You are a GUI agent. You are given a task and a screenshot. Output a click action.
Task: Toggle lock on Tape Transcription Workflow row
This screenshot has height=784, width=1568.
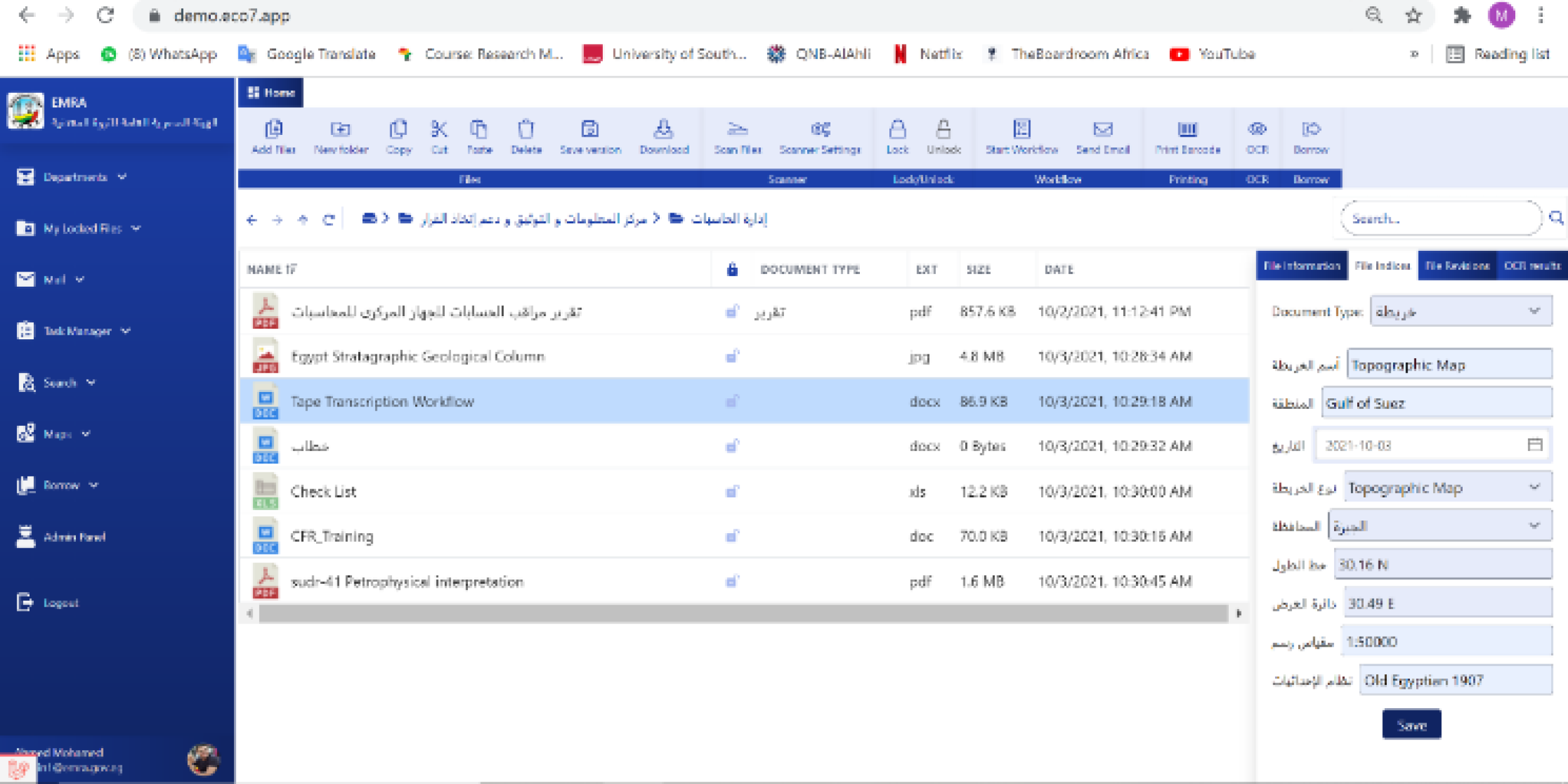point(732,401)
